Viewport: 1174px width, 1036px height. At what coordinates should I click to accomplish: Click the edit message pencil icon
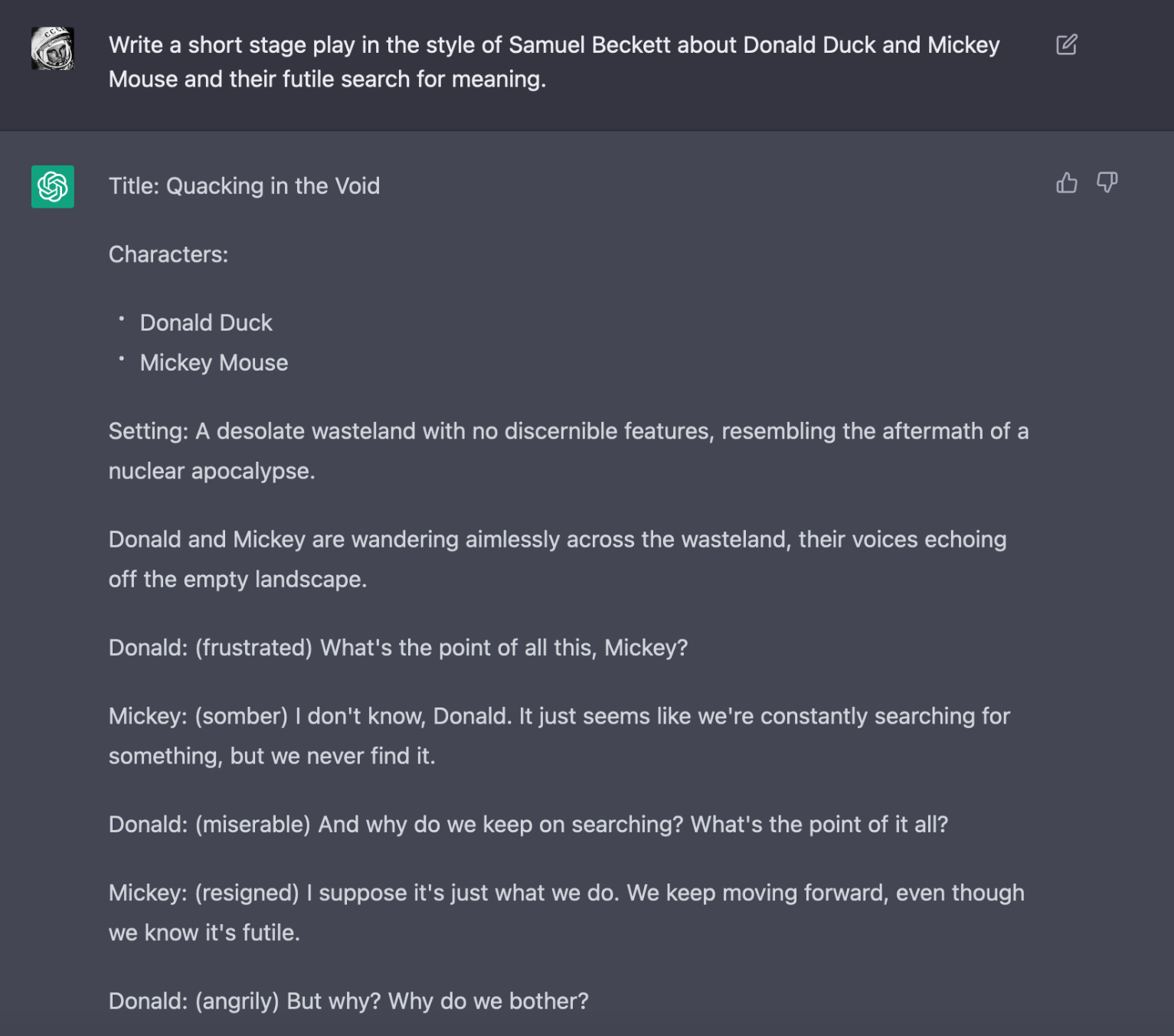coord(1066,44)
